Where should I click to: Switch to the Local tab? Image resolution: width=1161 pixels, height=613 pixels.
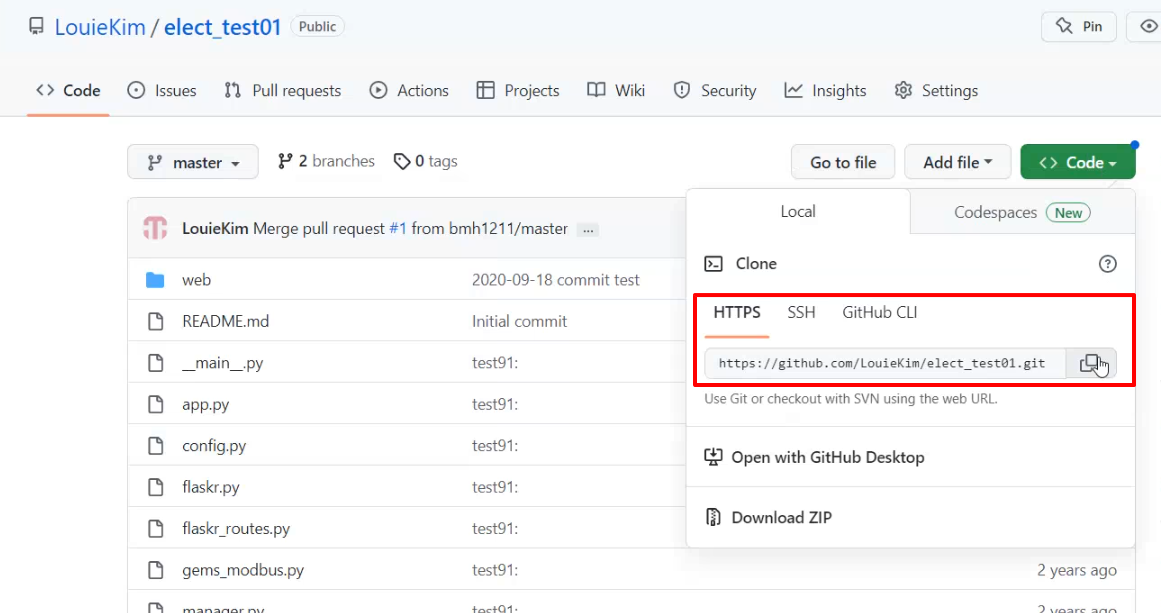798,212
